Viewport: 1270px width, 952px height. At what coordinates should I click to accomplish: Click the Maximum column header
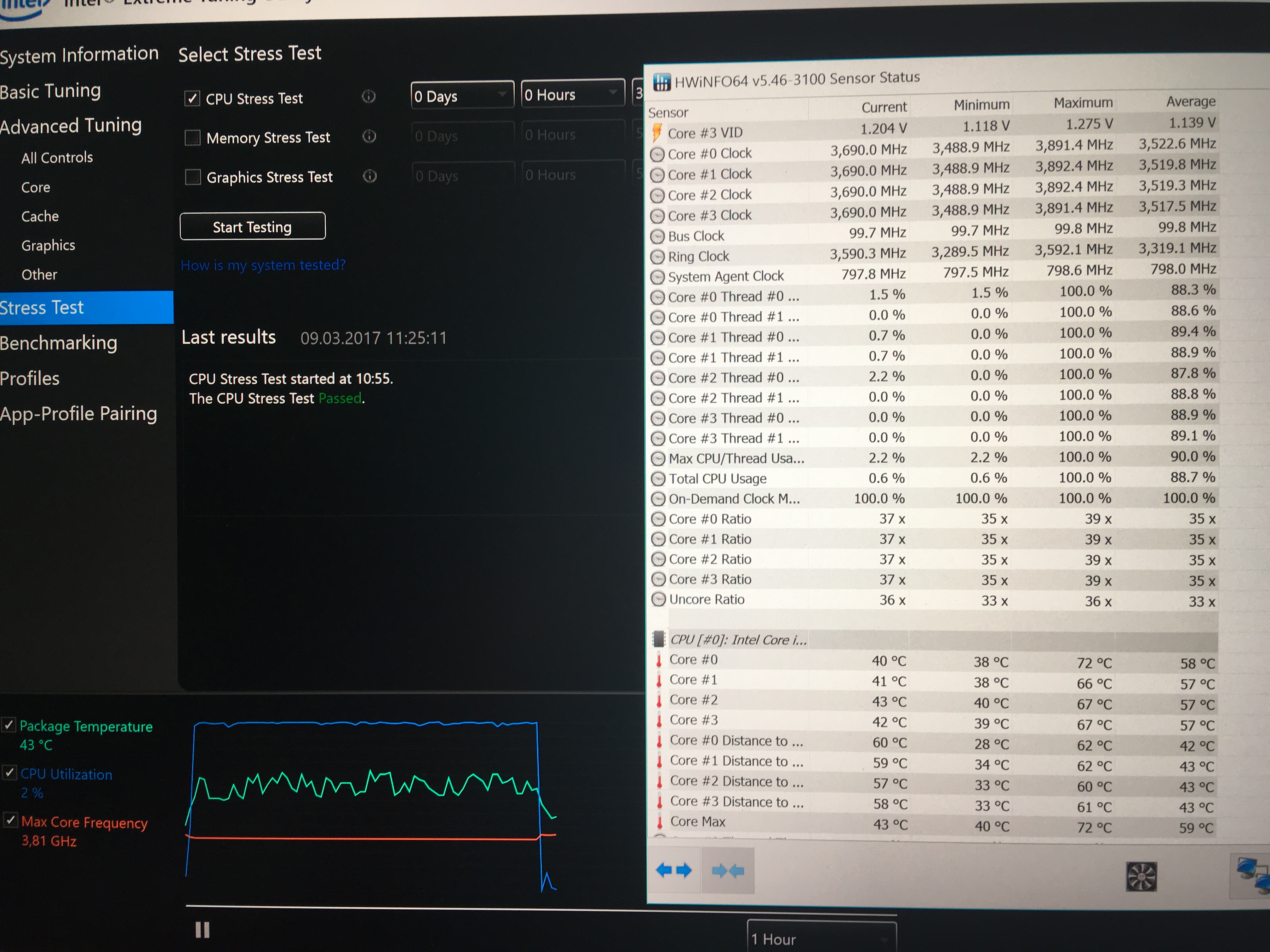pyautogui.click(x=1084, y=103)
